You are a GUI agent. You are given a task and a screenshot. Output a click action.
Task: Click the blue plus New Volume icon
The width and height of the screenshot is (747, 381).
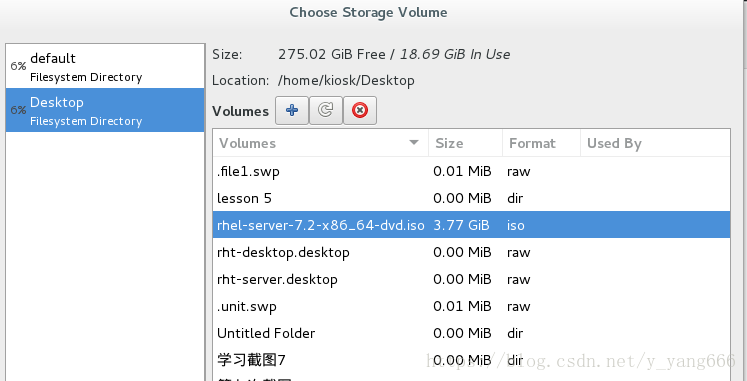coord(292,110)
